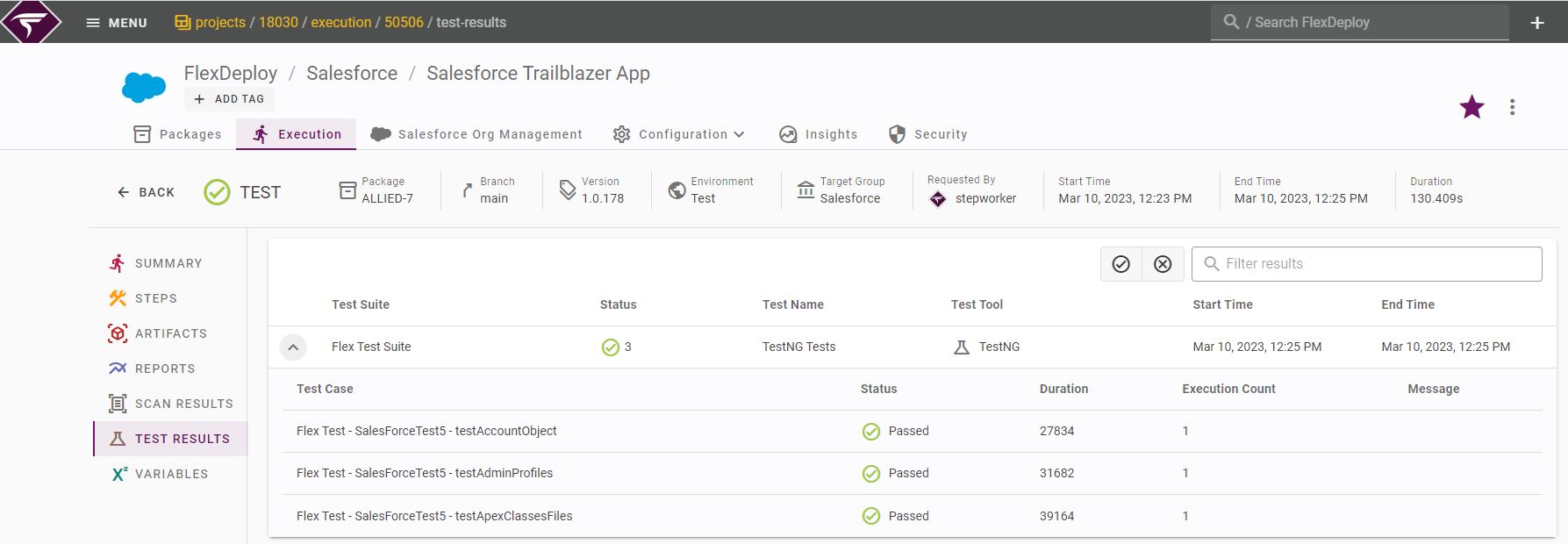Sort by Test Suite column header
Screen dimensions: 1568x544
click(361, 304)
